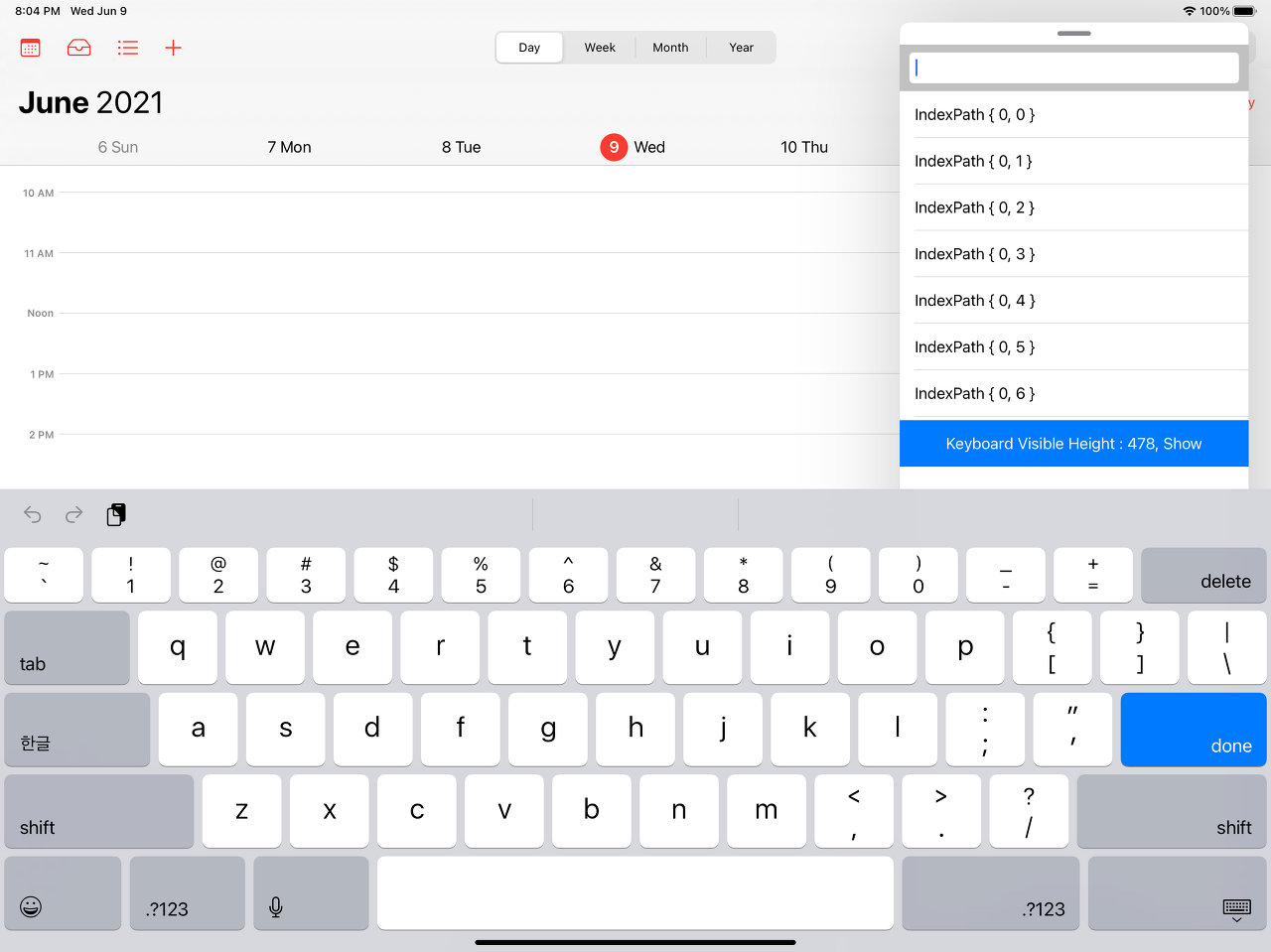The width and height of the screenshot is (1271, 952).
Task: Tap the delete key
Action: [x=1203, y=576]
